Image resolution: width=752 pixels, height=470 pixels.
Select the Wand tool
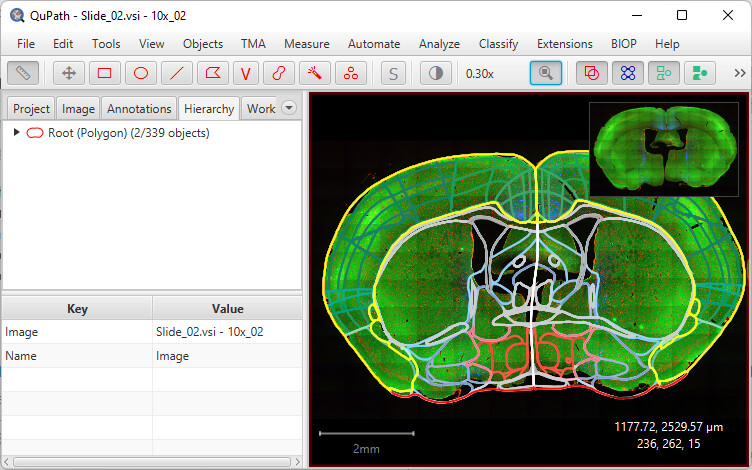[x=315, y=73]
